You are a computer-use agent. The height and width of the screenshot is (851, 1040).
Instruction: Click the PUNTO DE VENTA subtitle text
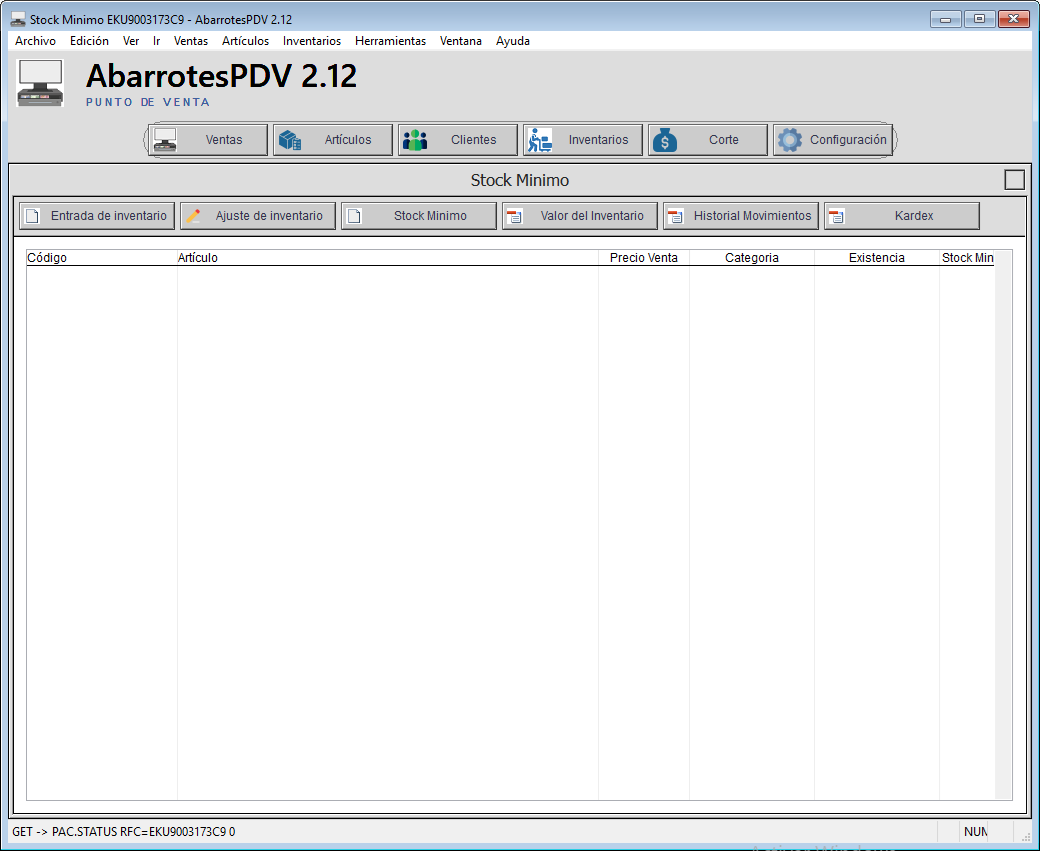point(148,102)
